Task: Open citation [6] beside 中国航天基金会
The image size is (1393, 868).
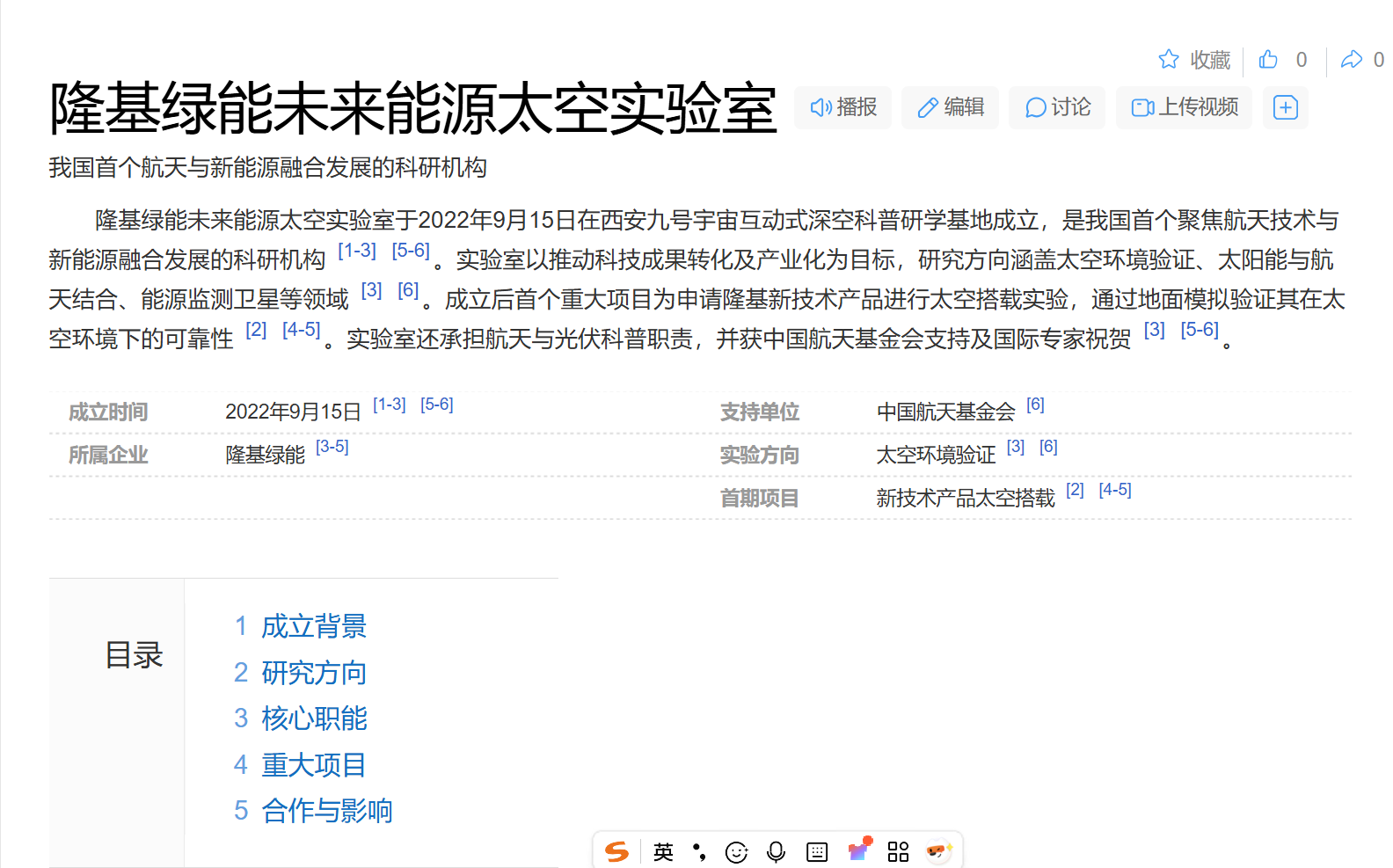Action: click(1036, 405)
